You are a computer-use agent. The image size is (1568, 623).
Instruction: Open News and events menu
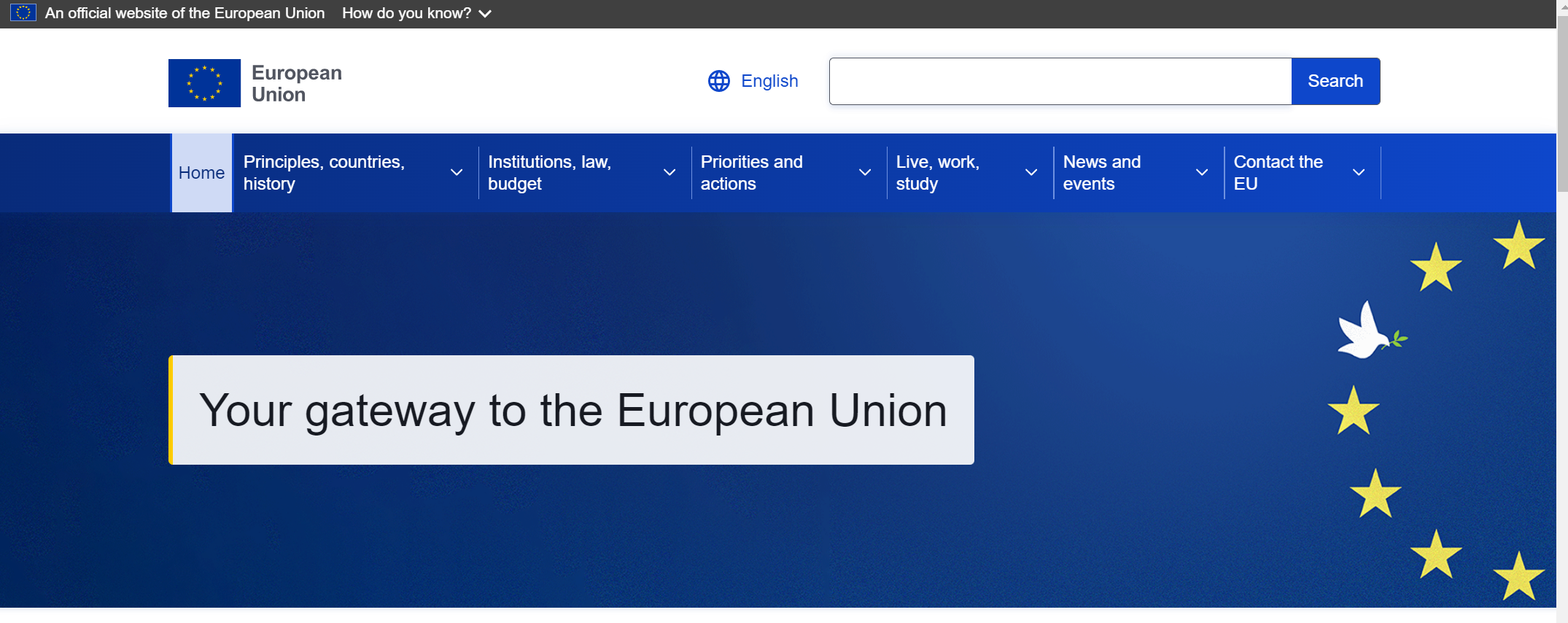(x=1102, y=173)
